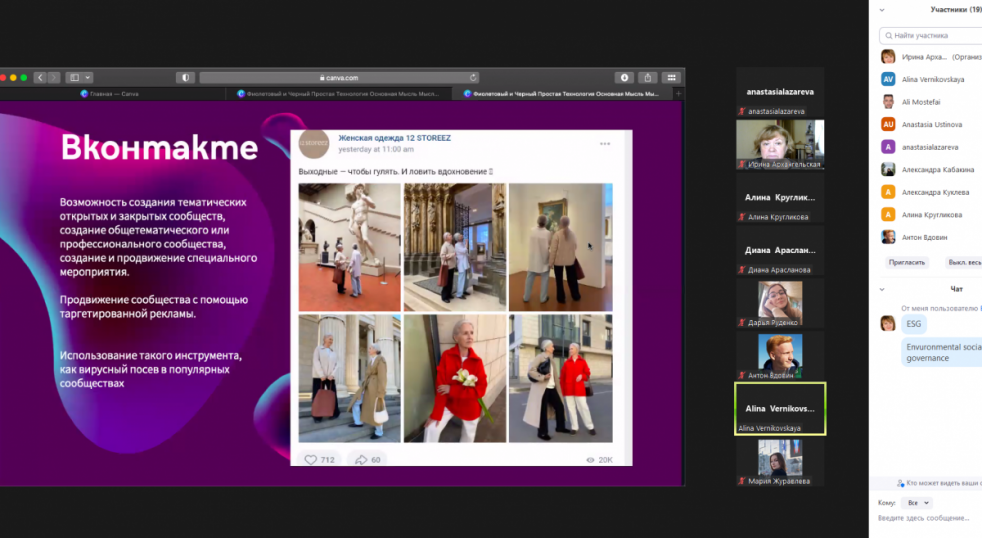Click the 'ESG' chat message bubble
The image size is (982, 538).
(x=914, y=324)
